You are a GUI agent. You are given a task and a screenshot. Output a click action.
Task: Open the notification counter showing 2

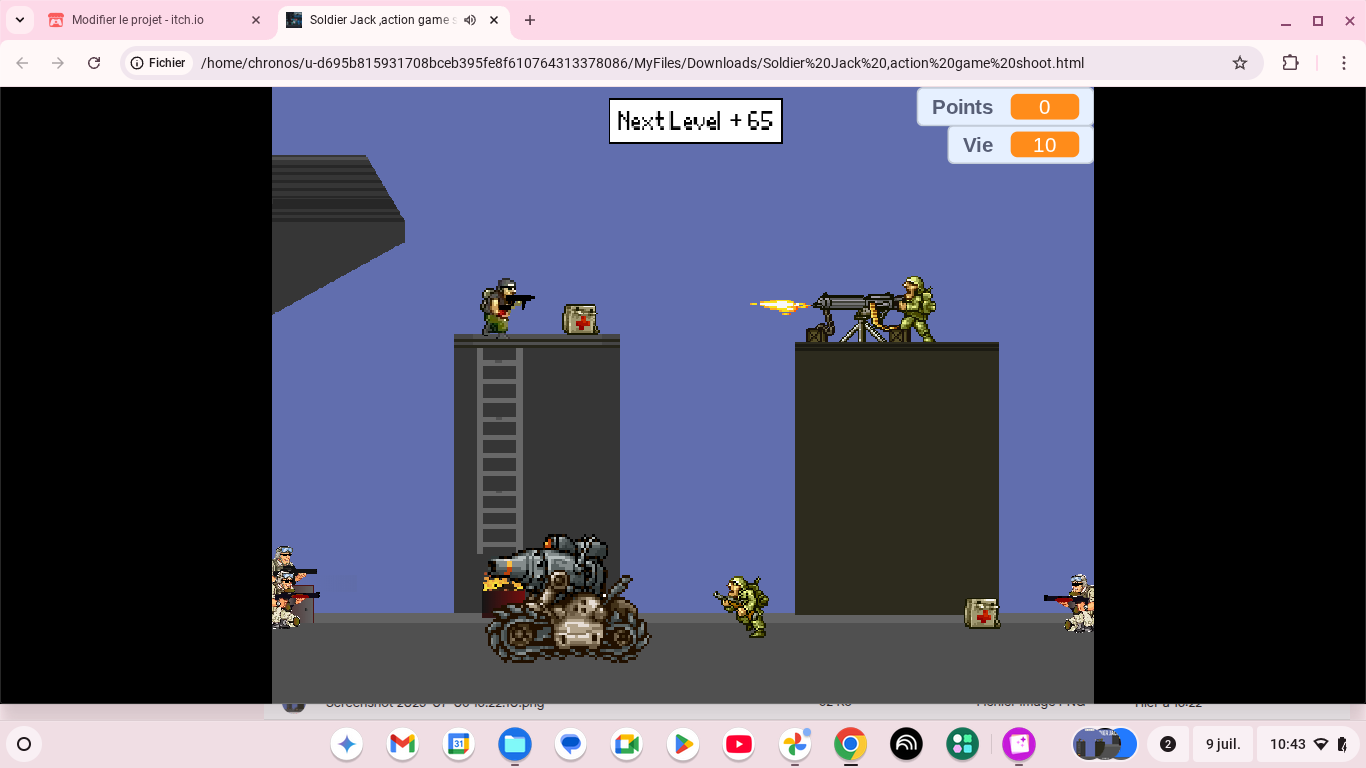tap(1167, 744)
